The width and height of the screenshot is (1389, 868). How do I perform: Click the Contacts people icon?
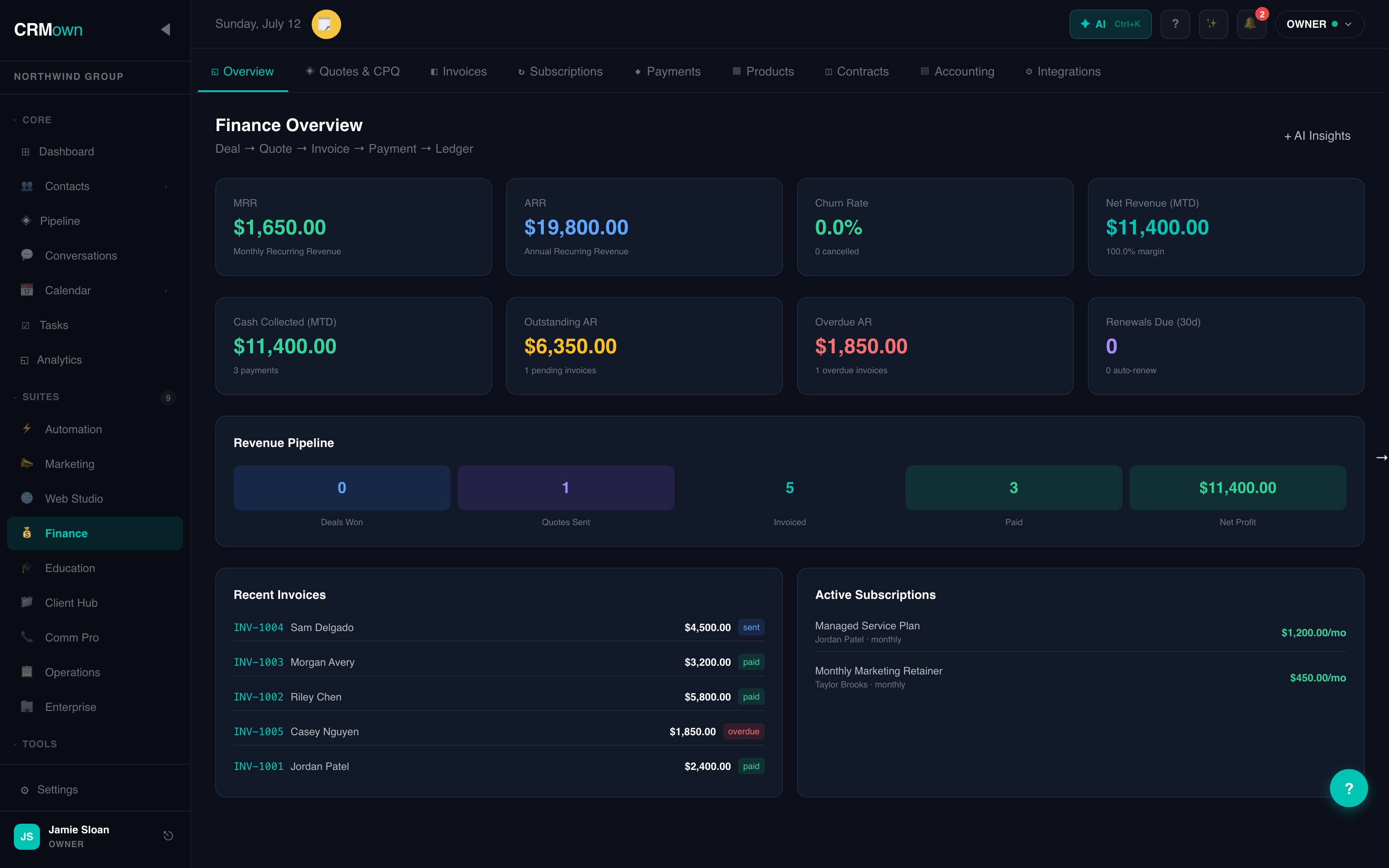[x=27, y=186]
